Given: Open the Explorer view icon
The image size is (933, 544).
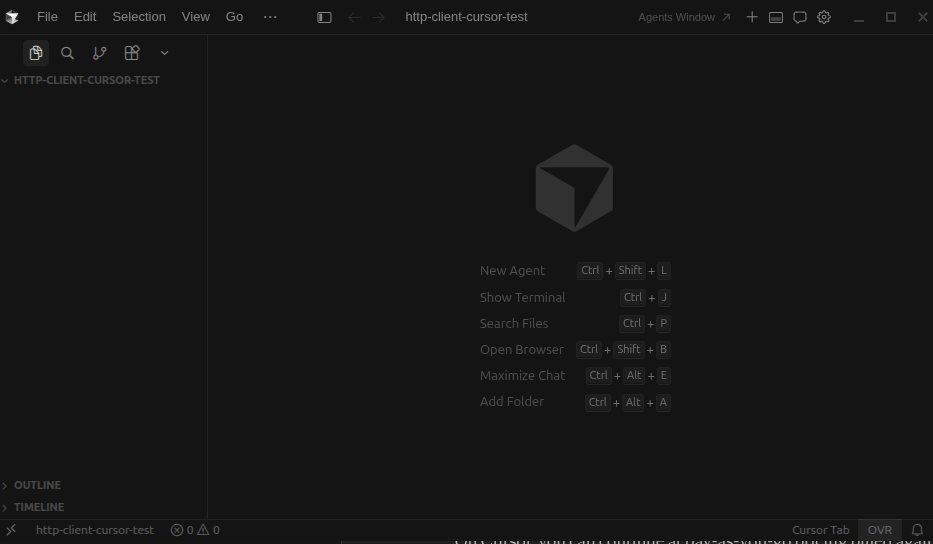Looking at the screenshot, I should pyautogui.click(x=36, y=53).
